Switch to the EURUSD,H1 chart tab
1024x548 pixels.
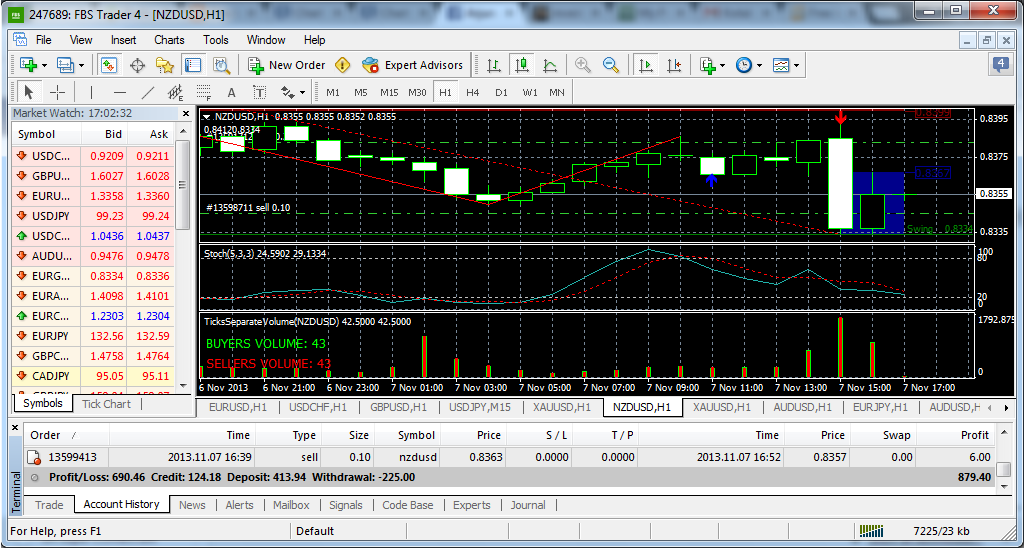click(238, 407)
